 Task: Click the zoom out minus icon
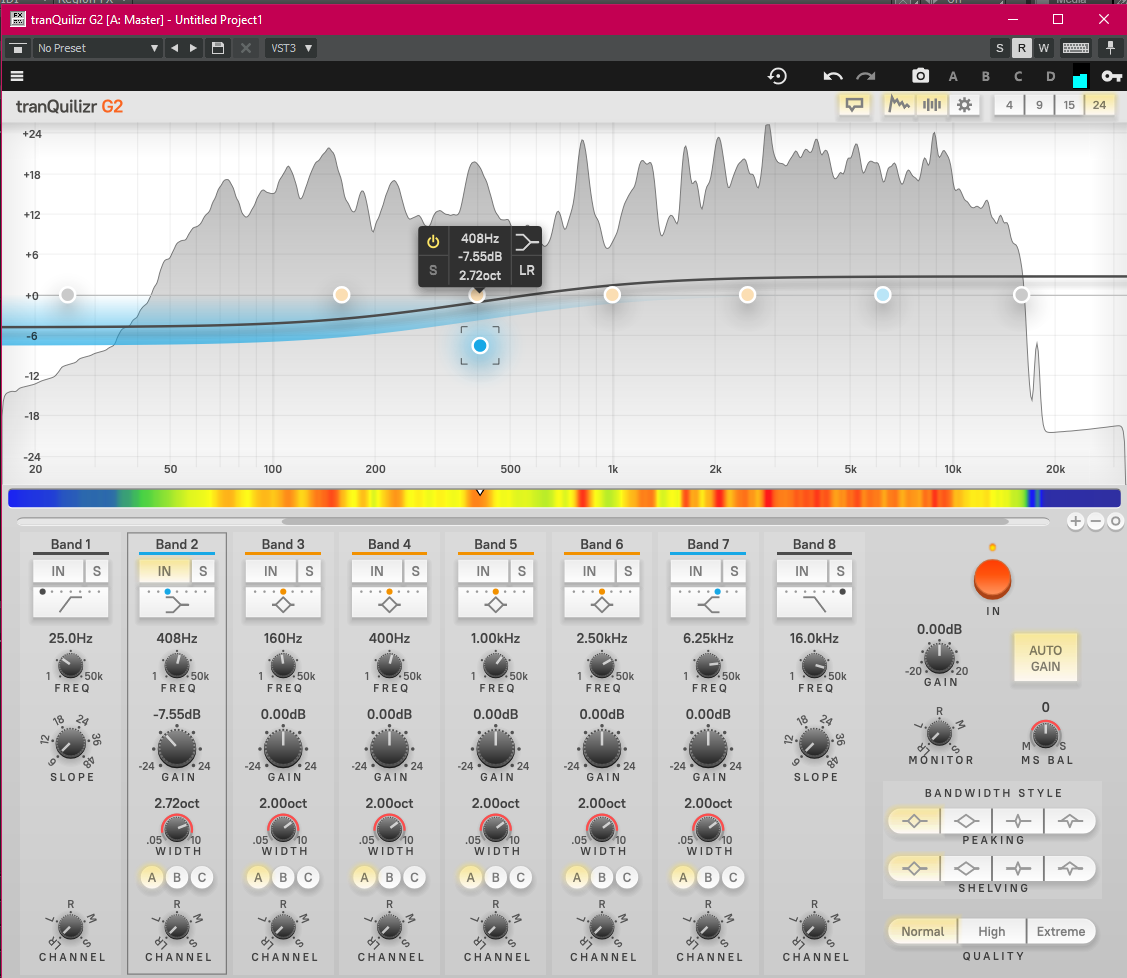(x=1095, y=522)
